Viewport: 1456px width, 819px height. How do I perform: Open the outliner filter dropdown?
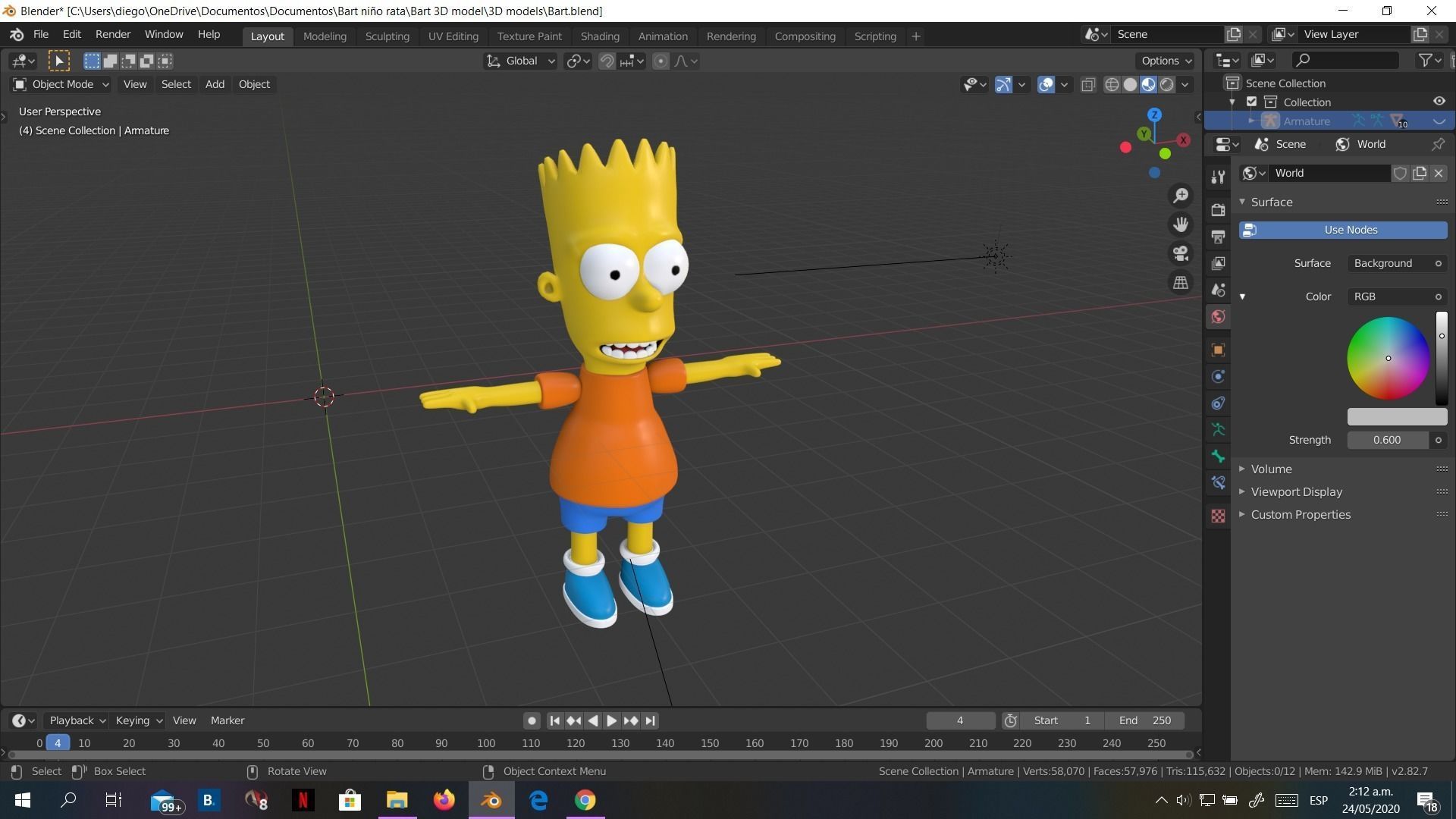tap(1429, 60)
